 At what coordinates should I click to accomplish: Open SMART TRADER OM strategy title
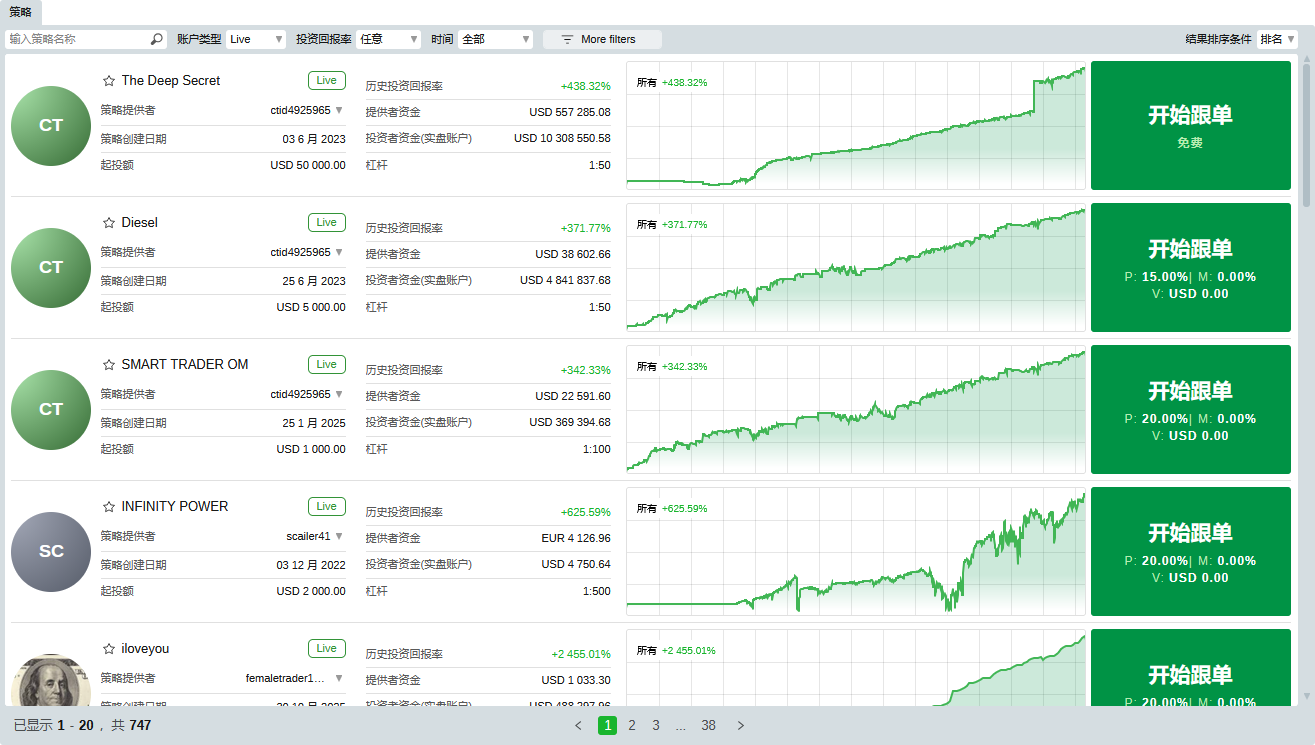pos(185,365)
